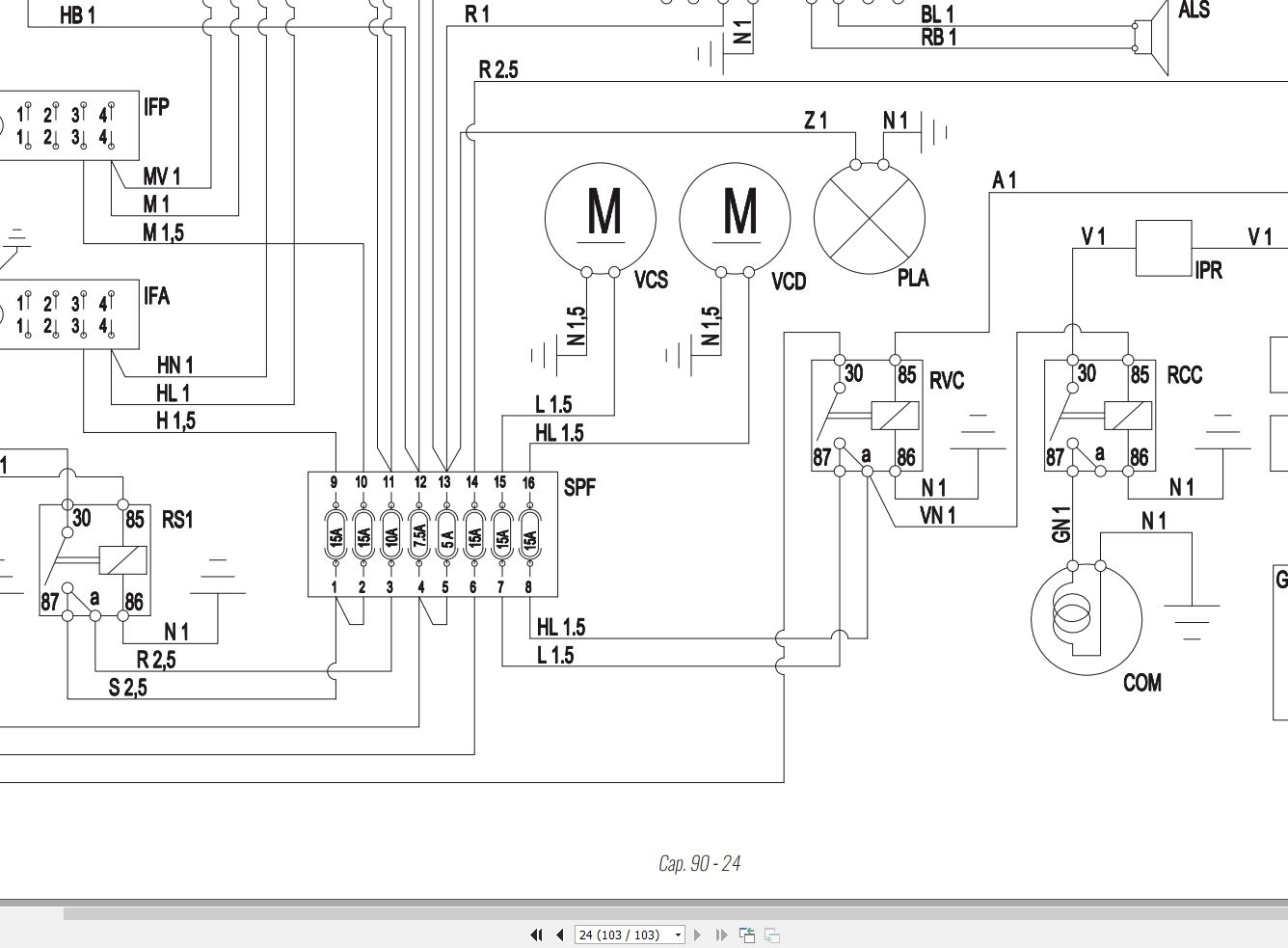Screen dimensions: 1288x948
Task: Click the 'Z 1' wire label
Action: click(x=816, y=121)
